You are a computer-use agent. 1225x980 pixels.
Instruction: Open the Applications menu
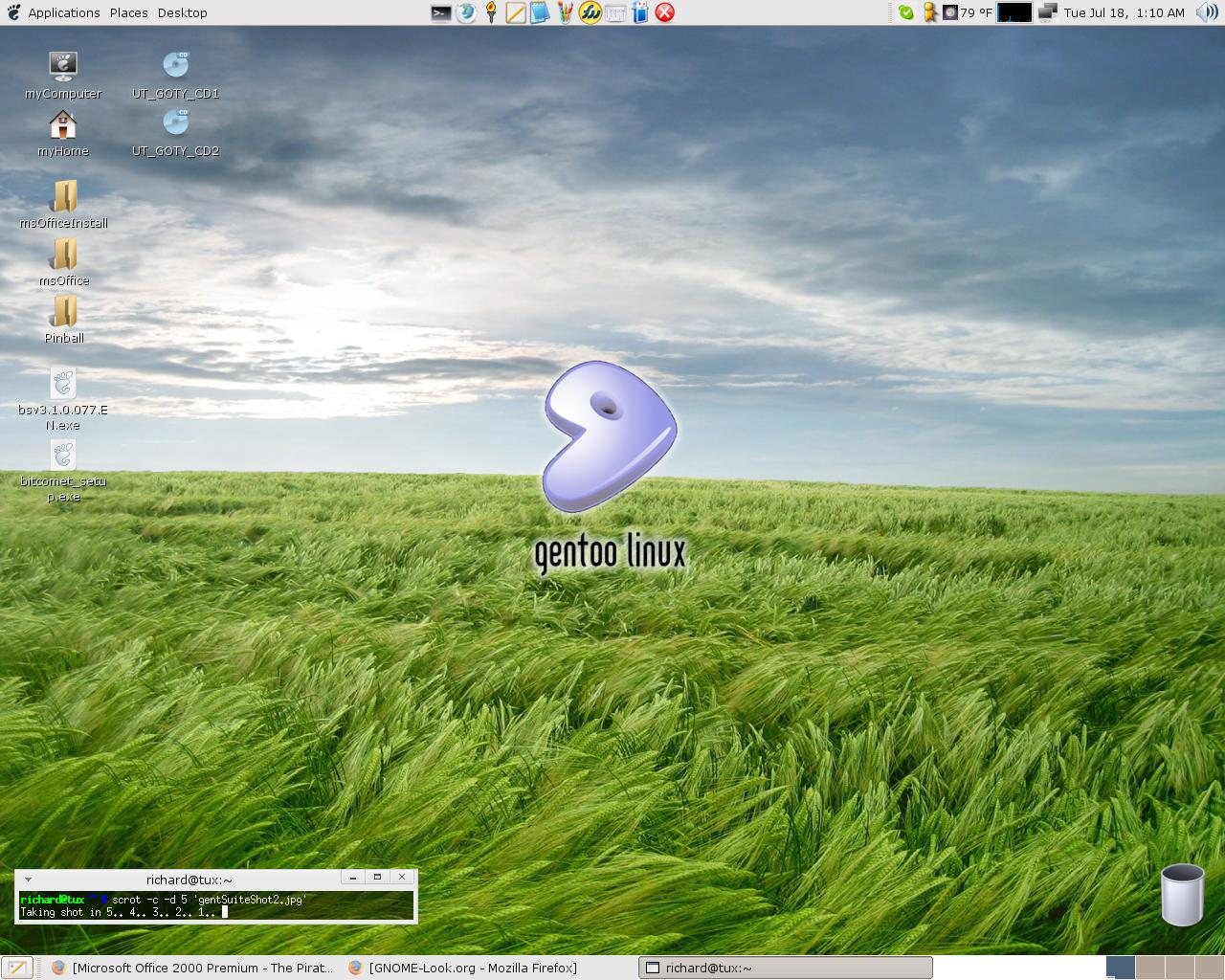(x=64, y=12)
